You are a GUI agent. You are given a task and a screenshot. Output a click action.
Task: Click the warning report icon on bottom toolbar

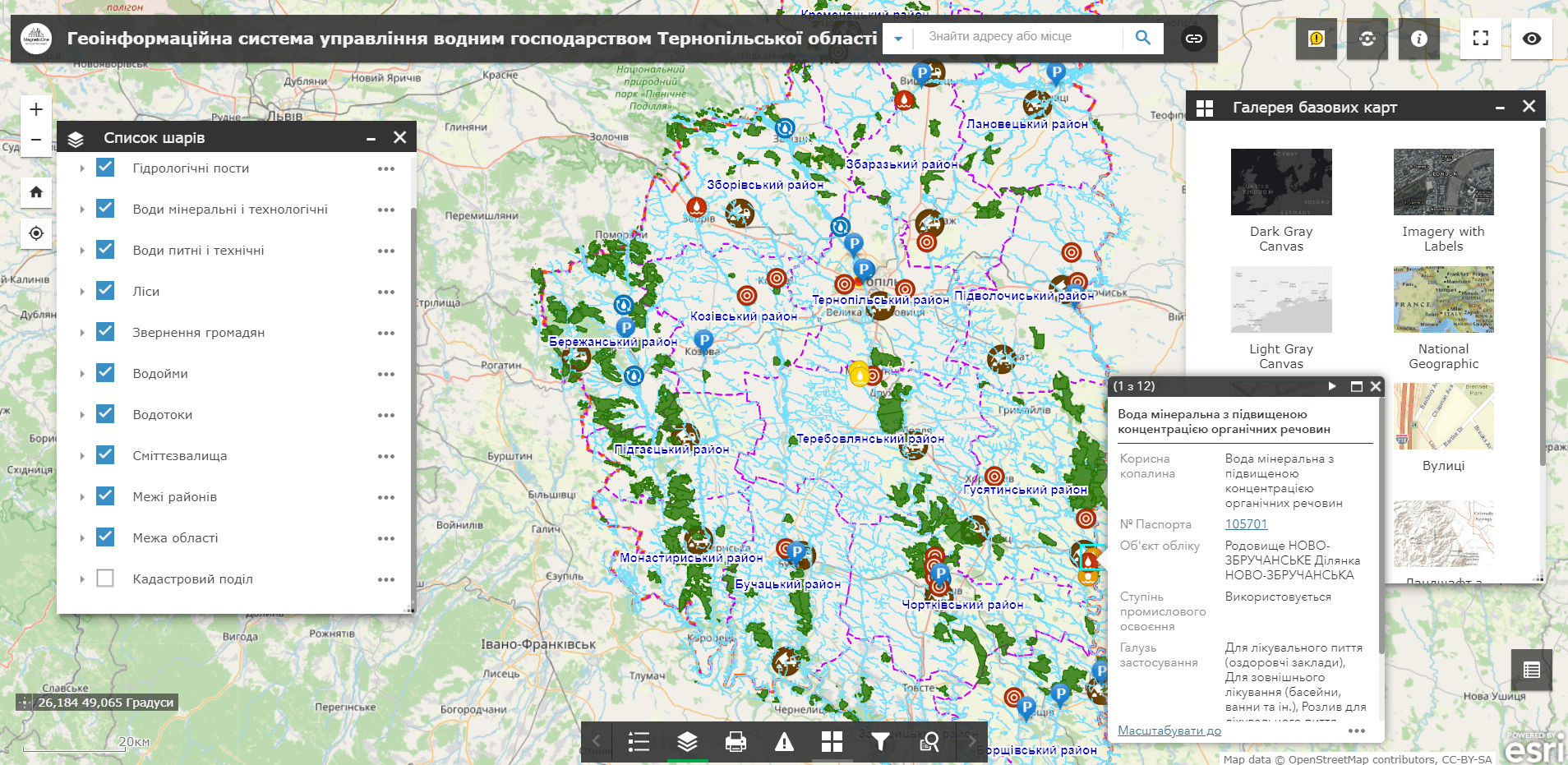[785, 740]
